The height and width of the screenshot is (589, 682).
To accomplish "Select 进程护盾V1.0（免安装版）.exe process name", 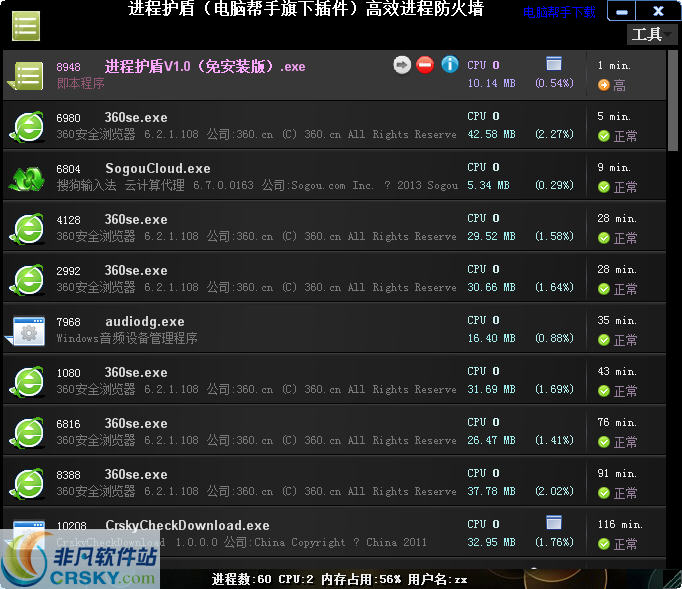I will pyautogui.click(x=205, y=67).
